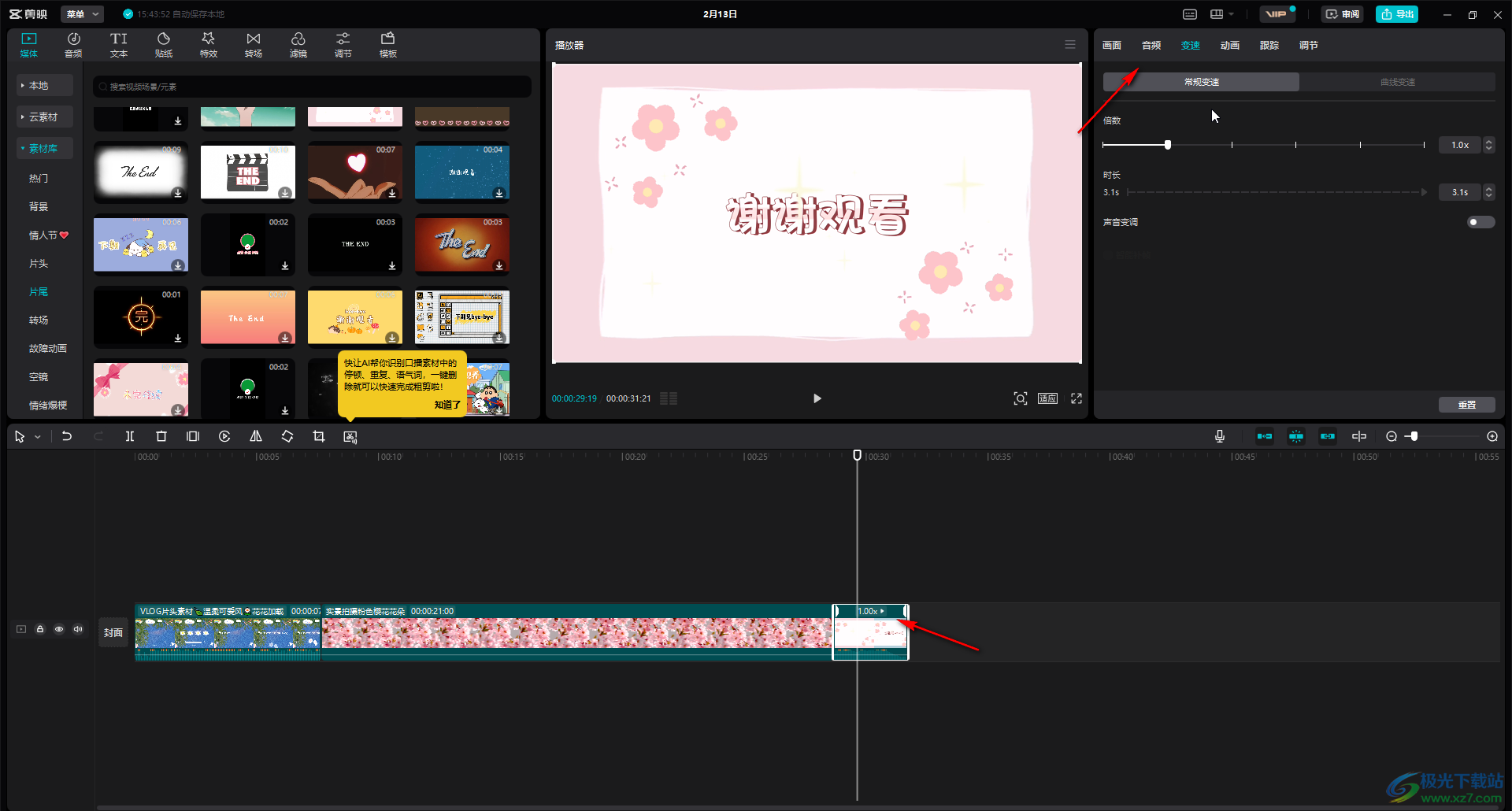Open the player screenshot focus icon
This screenshot has height=811, width=1512.
(x=1021, y=398)
